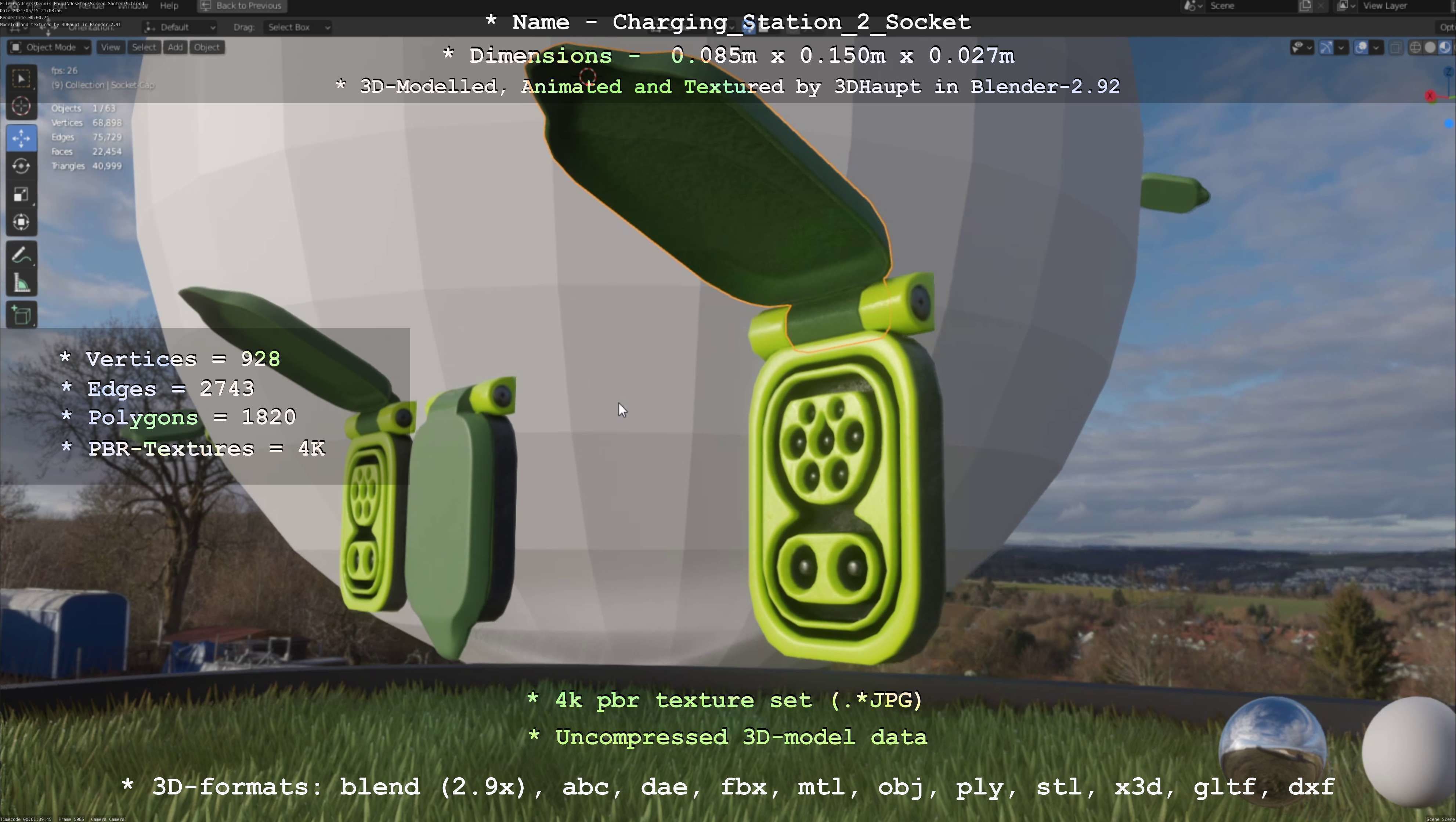Image resolution: width=1456 pixels, height=822 pixels.
Task: Pick the Scale tool
Action: [21, 194]
